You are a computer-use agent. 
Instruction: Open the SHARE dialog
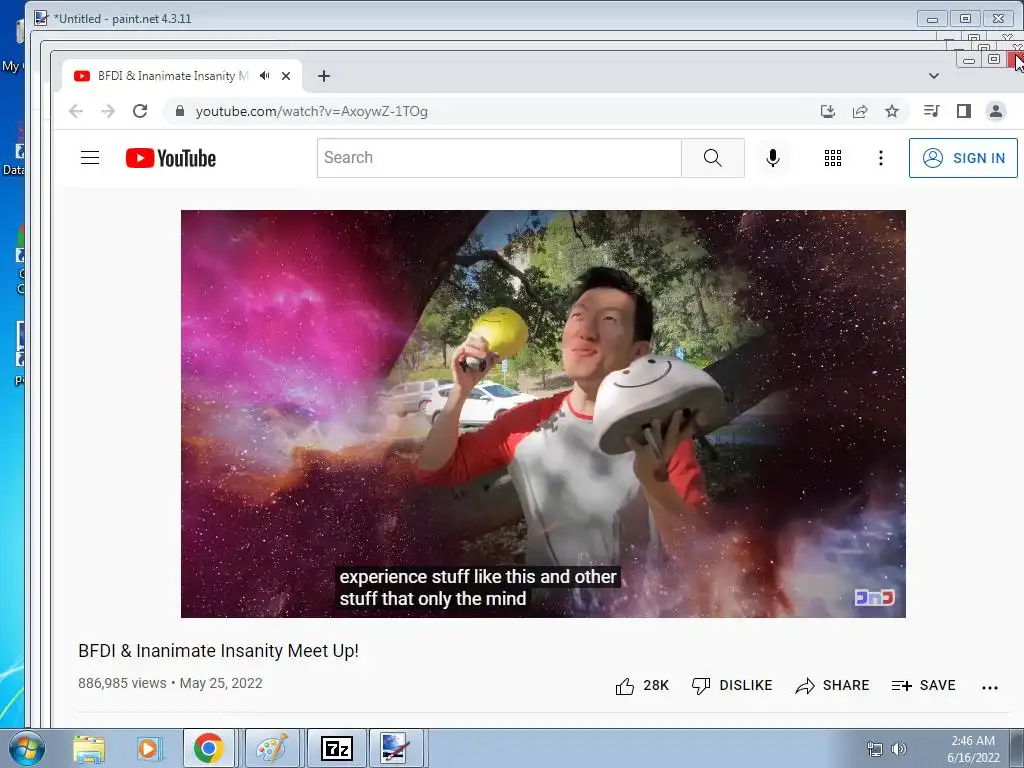832,686
